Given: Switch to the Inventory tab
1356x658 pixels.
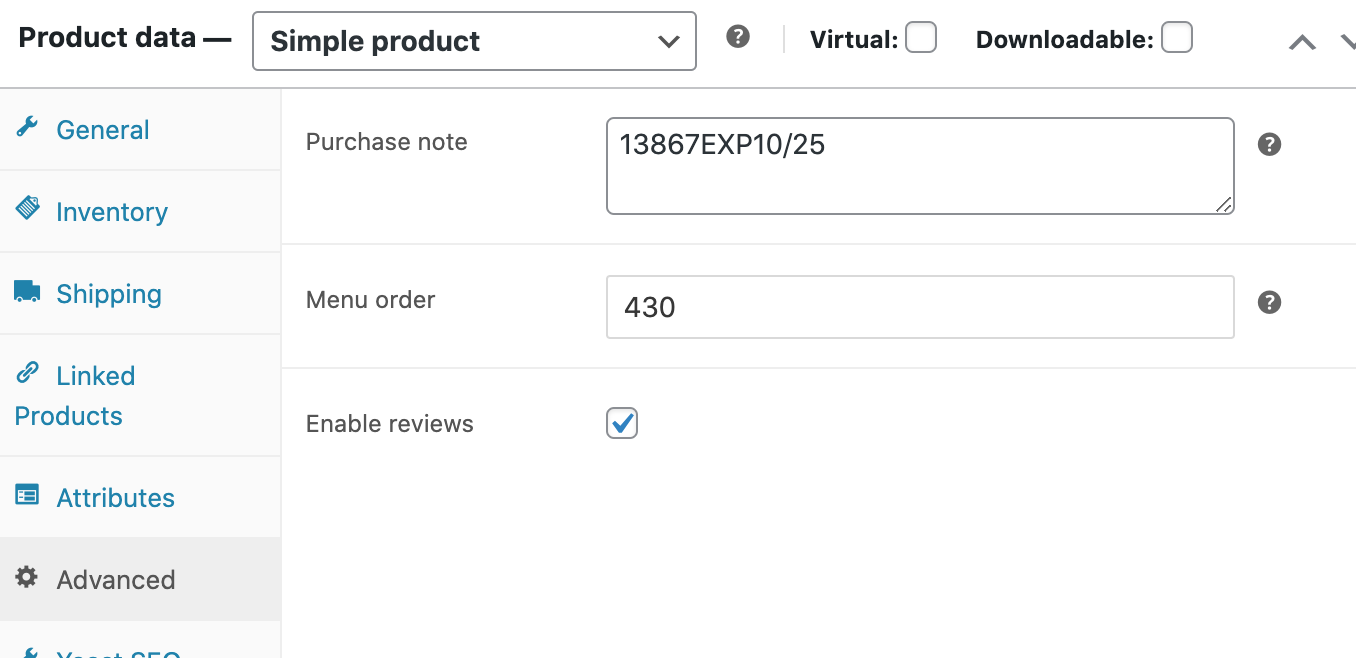Looking at the screenshot, I should click(x=112, y=212).
